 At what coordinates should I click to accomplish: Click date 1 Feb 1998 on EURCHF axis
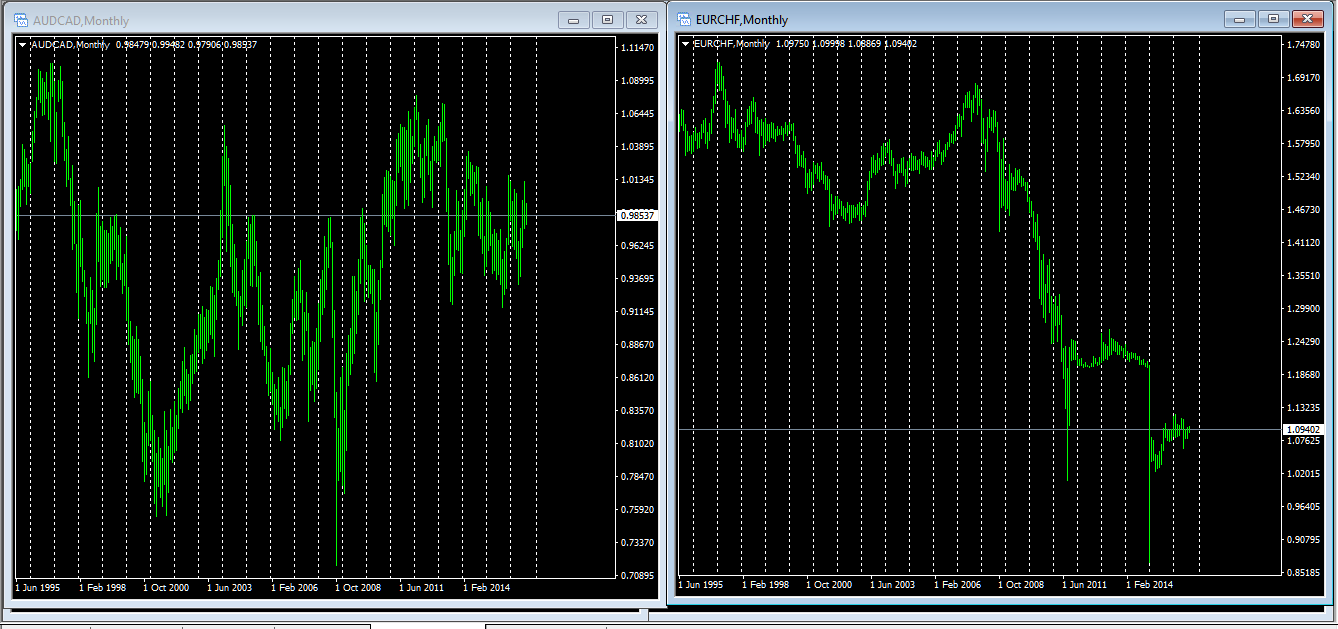[766, 584]
